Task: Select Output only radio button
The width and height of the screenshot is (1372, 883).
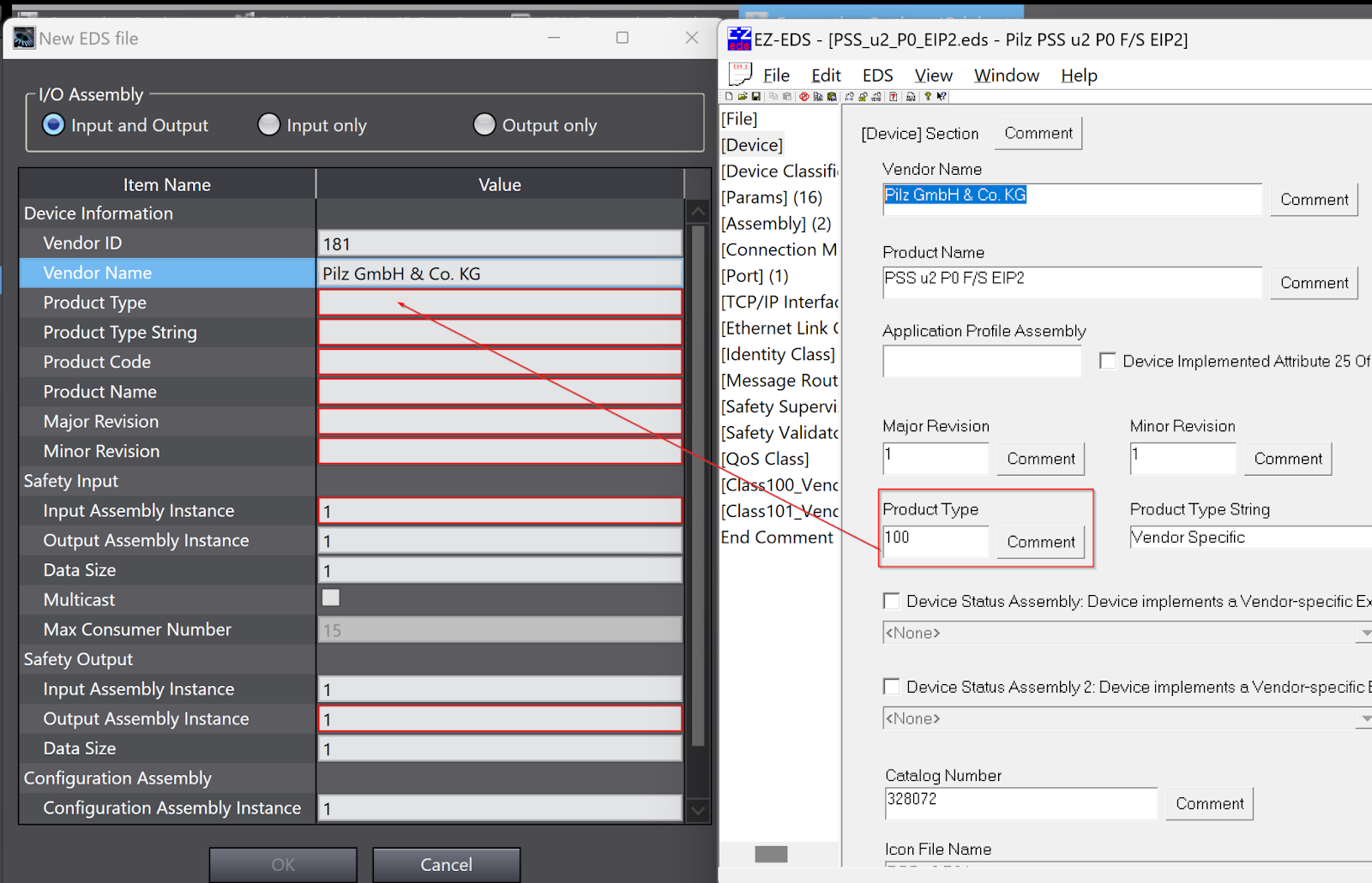Action: click(x=484, y=124)
